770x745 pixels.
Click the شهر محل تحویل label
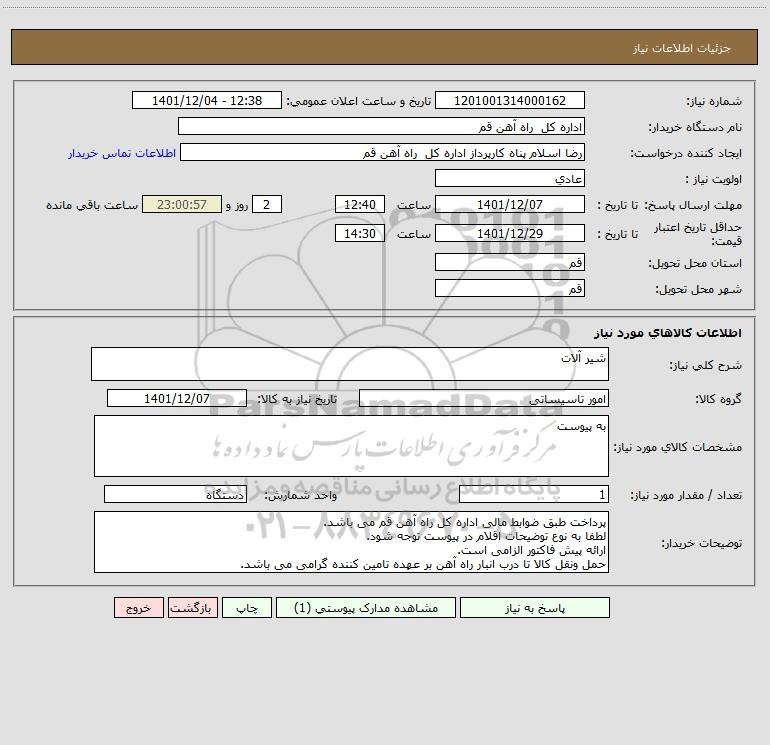tap(699, 290)
